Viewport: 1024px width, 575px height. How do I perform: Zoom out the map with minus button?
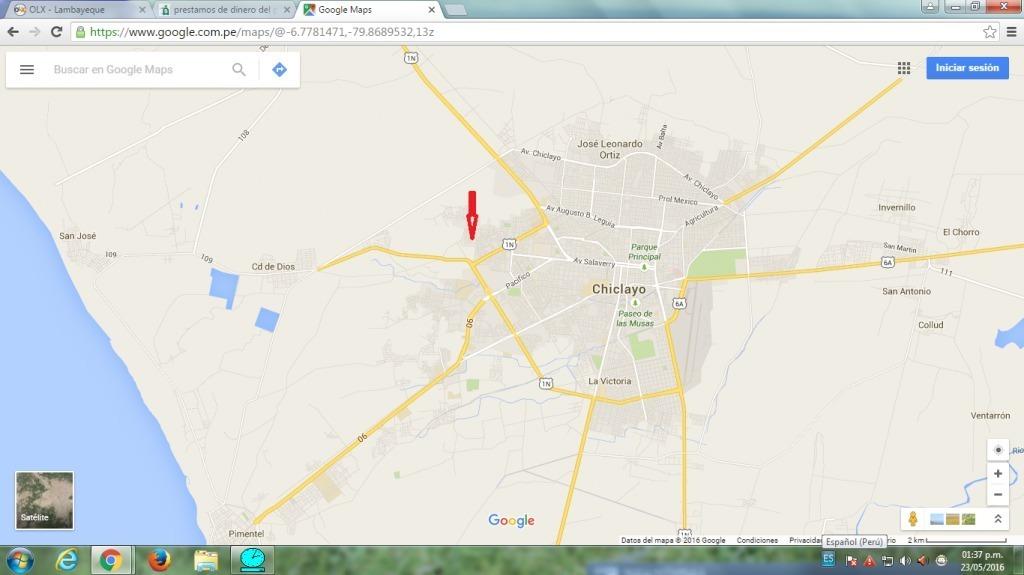pos(998,495)
